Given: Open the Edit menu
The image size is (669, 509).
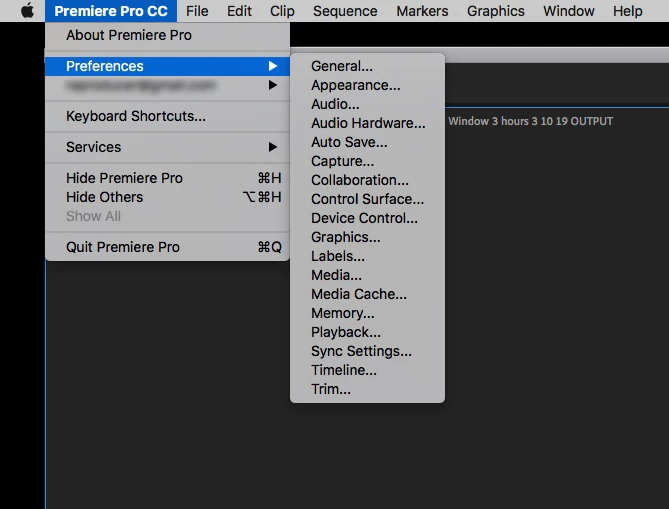Looking at the screenshot, I should point(239,11).
